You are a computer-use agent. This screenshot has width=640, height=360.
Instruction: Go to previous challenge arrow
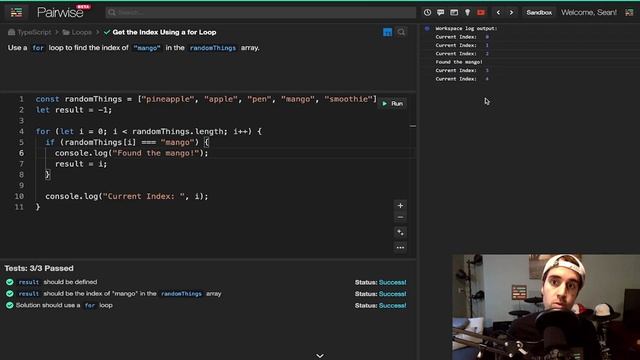pos(498,13)
